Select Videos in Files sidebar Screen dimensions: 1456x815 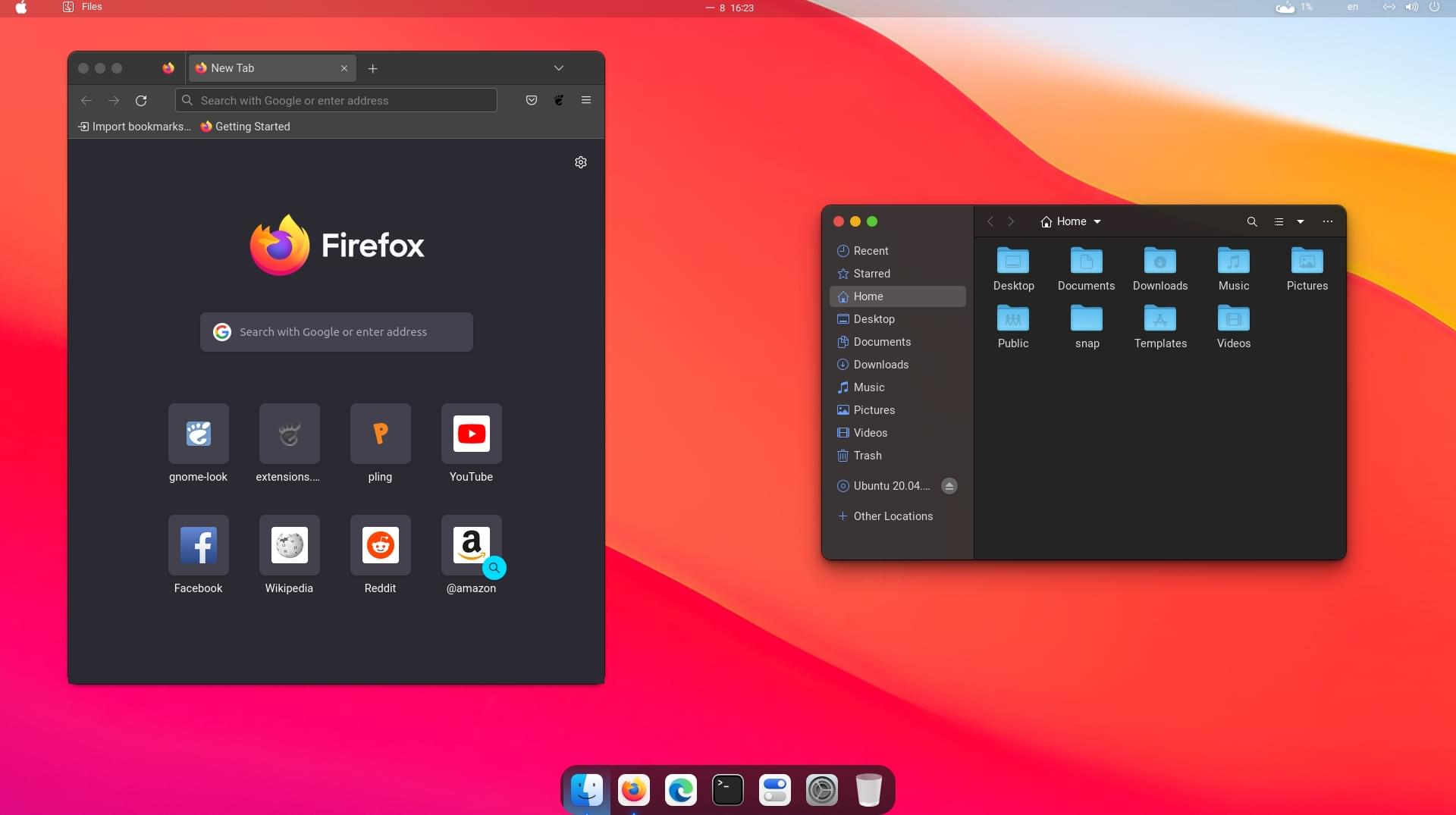[898, 433]
